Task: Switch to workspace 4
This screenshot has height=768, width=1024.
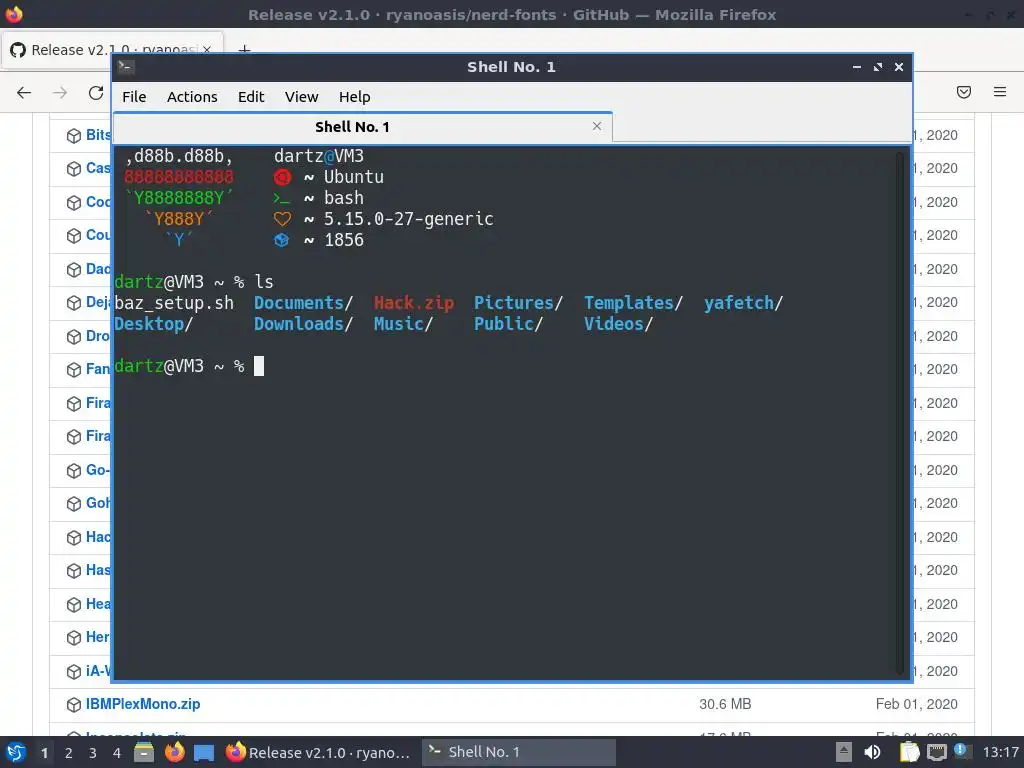Action: coord(117,753)
